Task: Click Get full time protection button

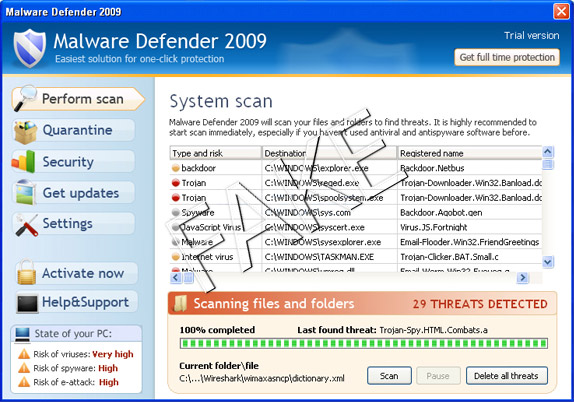Action: point(507,57)
